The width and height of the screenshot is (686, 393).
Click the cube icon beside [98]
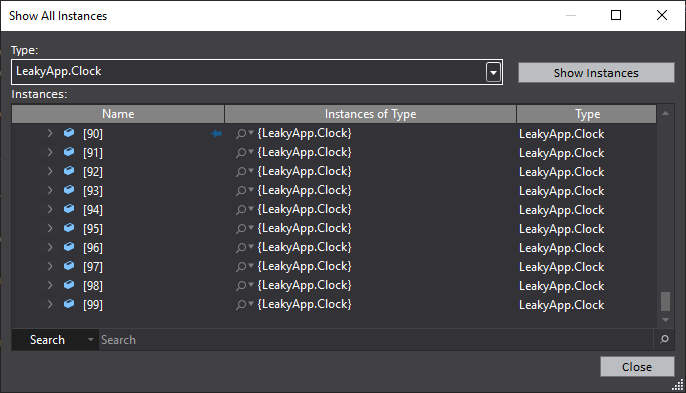coord(69,285)
